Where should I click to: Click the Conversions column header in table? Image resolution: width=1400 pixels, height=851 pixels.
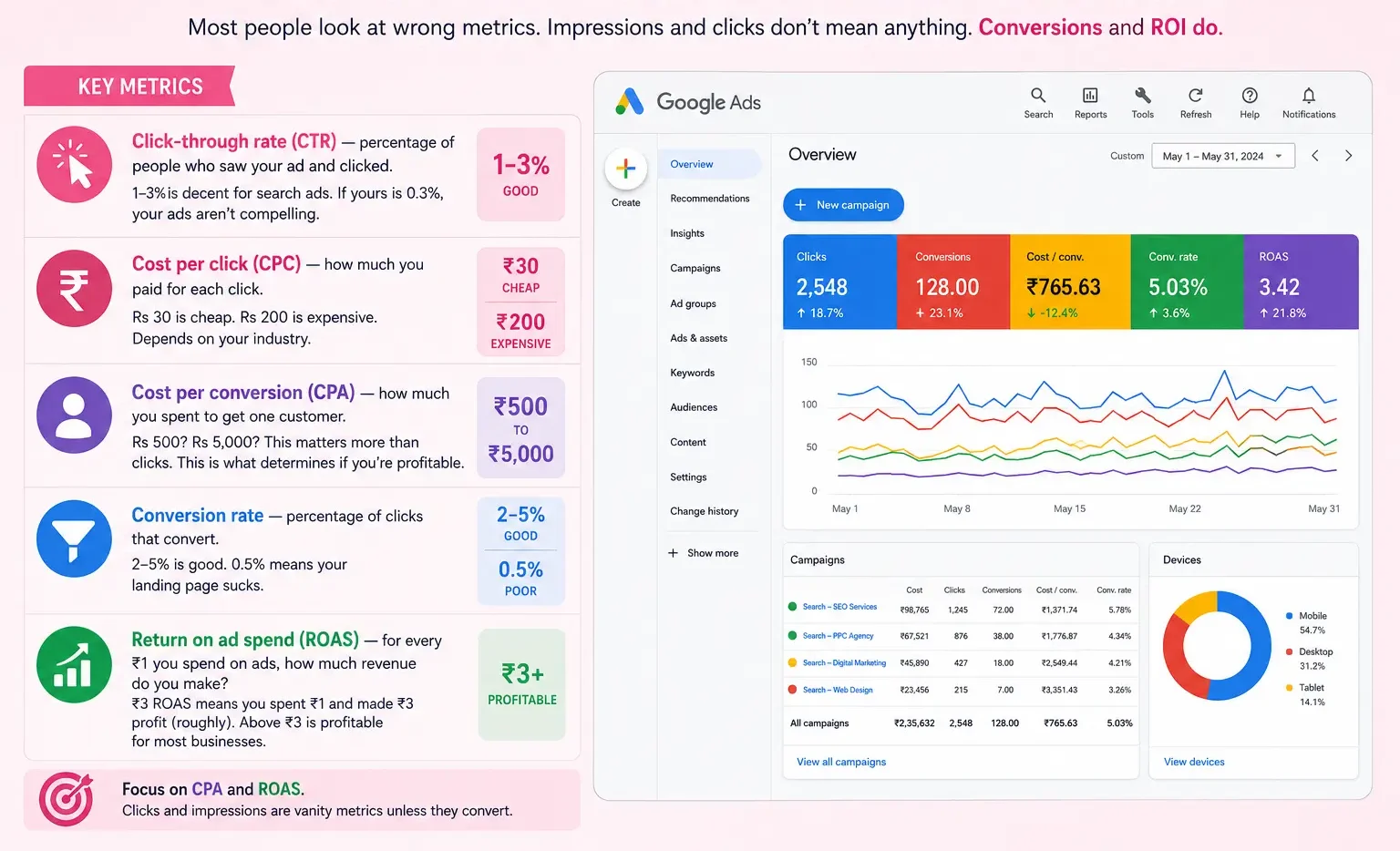1002,590
